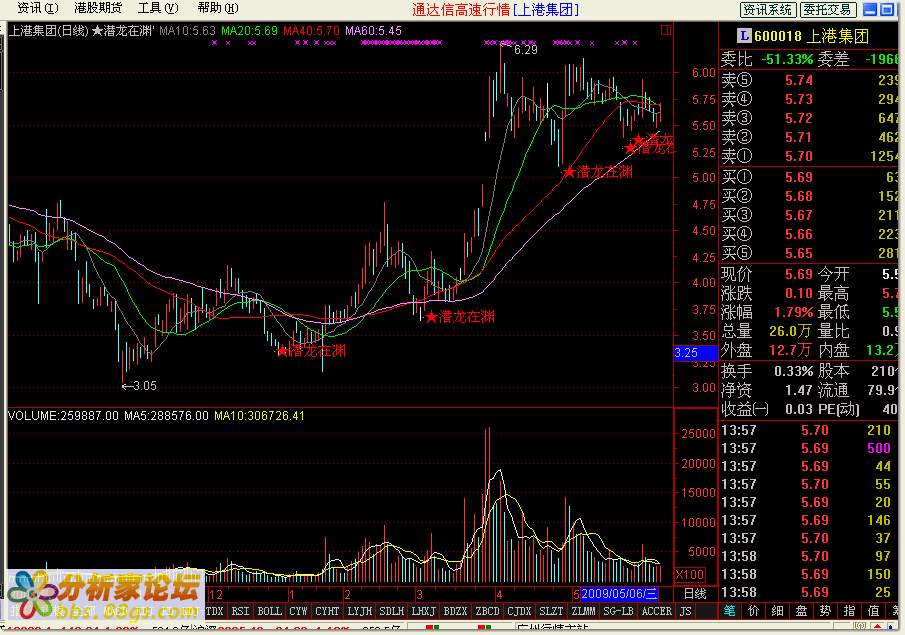Switch to the ACCER indicator tab

click(657, 611)
